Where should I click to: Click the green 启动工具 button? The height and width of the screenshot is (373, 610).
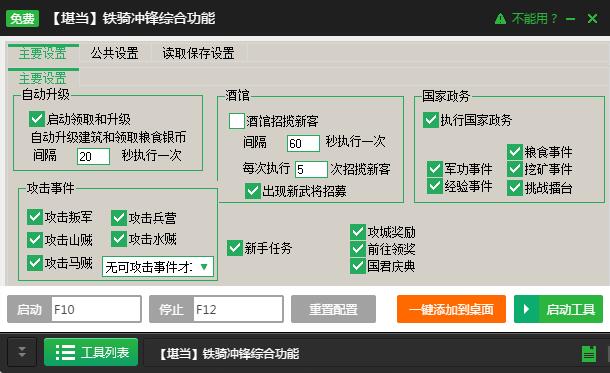click(558, 309)
